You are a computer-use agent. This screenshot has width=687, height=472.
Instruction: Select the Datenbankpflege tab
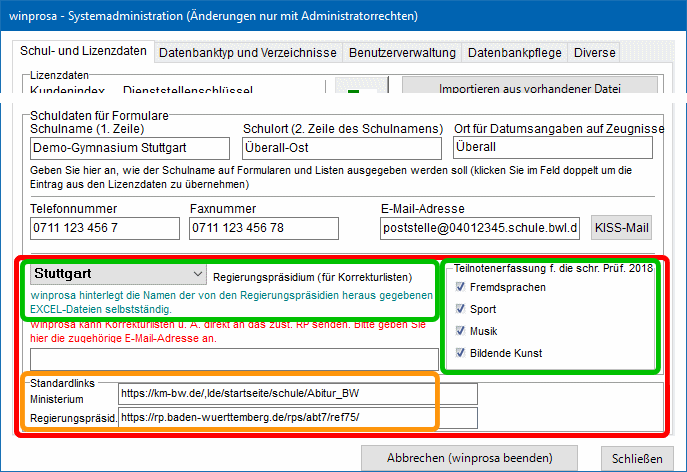coord(515,53)
